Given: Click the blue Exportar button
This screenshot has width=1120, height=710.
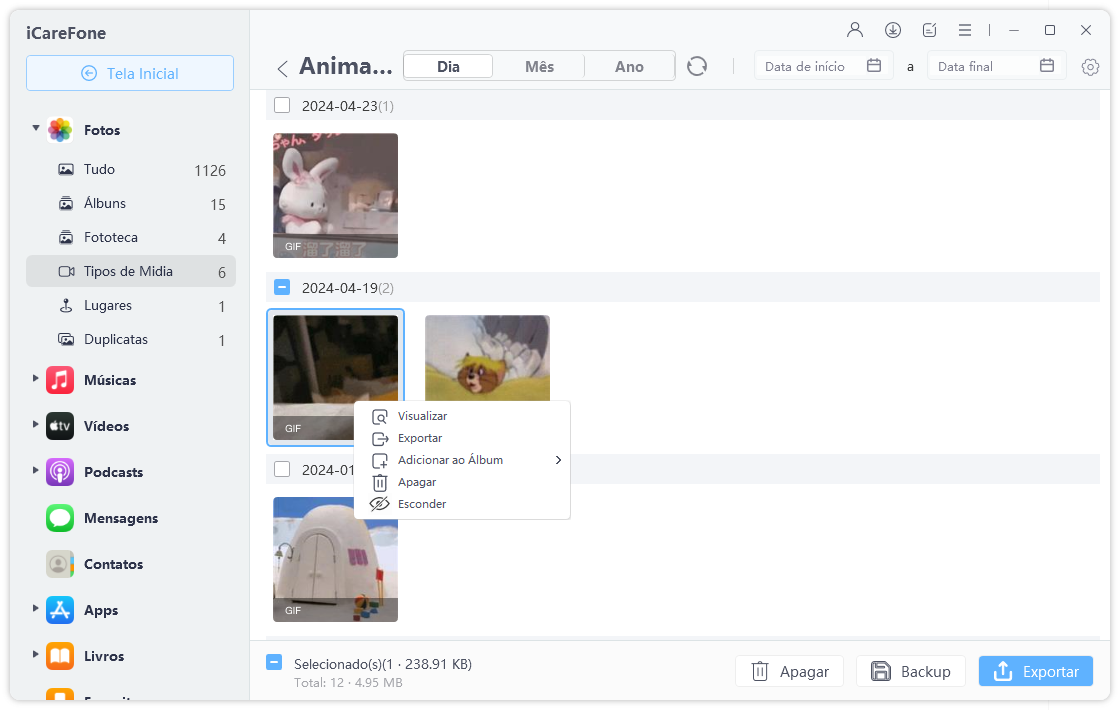Looking at the screenshot, I should (1035, 672).
